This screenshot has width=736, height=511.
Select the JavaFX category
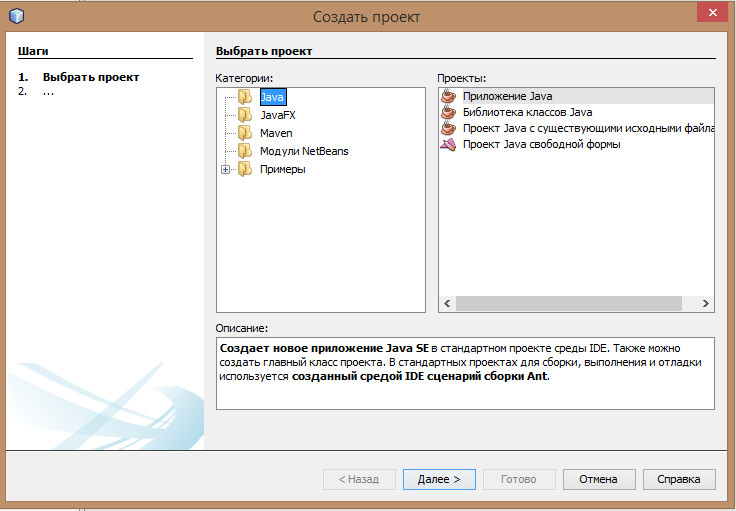point(278,115)
